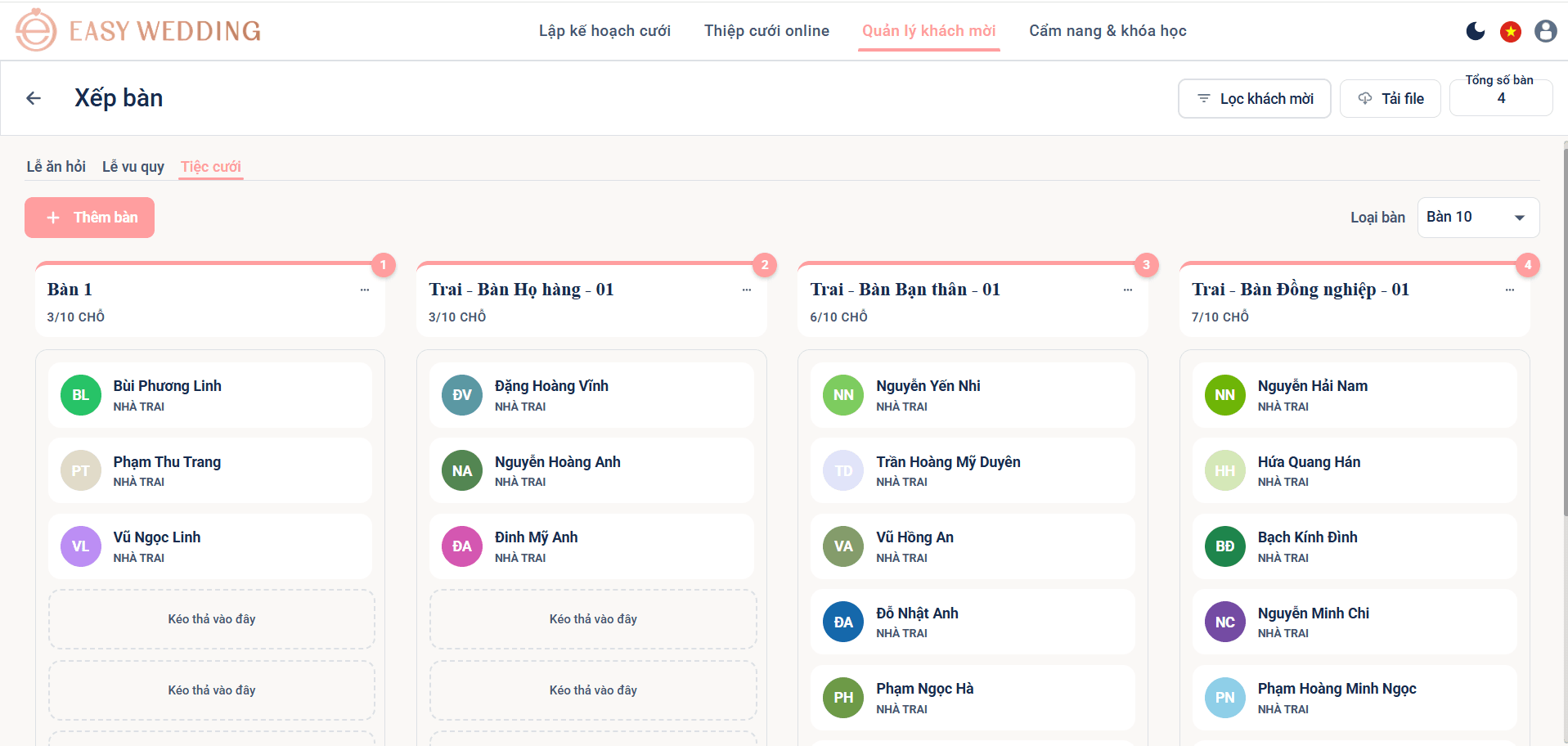
Task: Select guest Phạm Hoàng Minh Ngọc
Action: [1355, 698]
